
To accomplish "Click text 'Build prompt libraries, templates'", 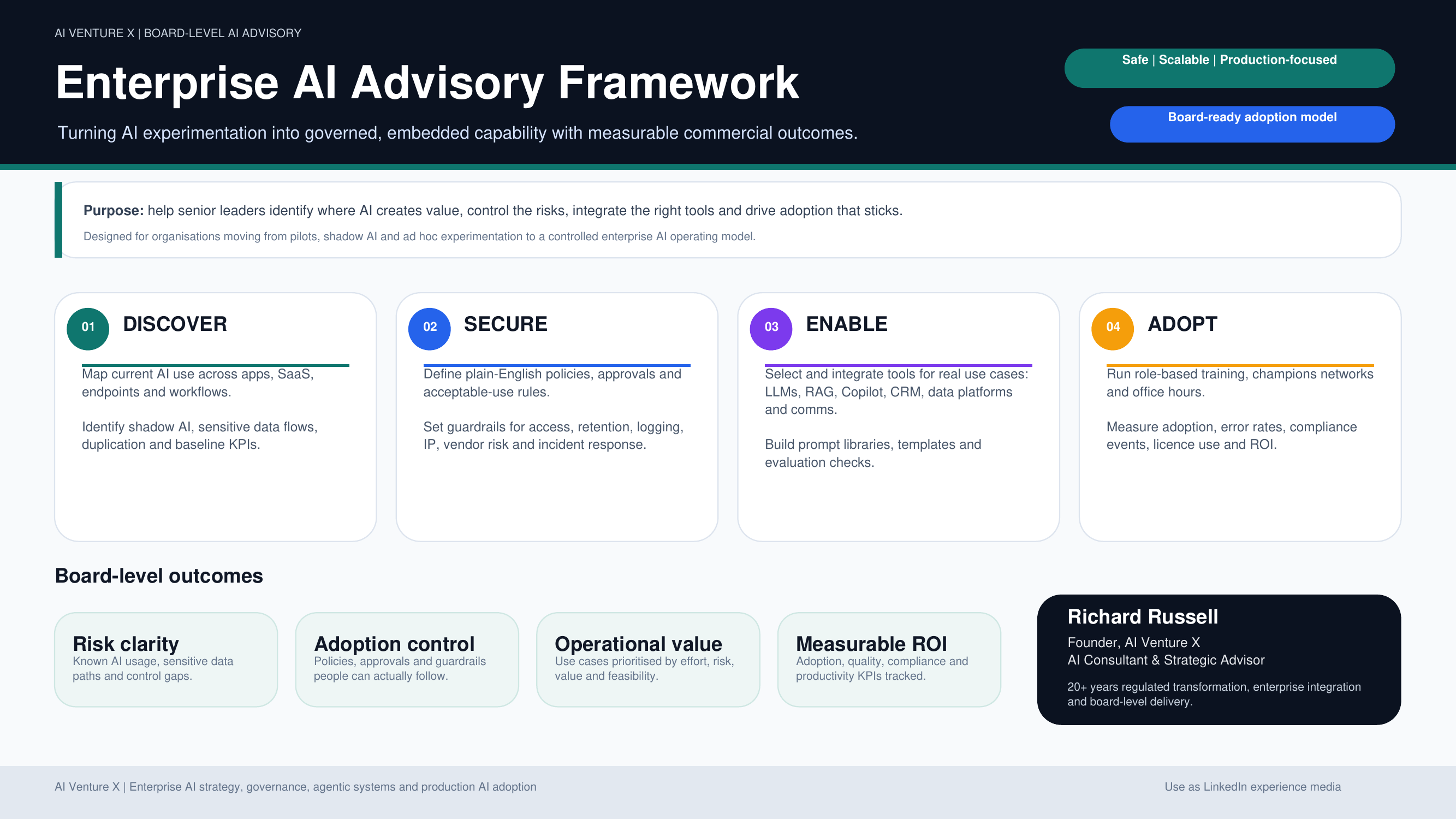I will [873, 453].
